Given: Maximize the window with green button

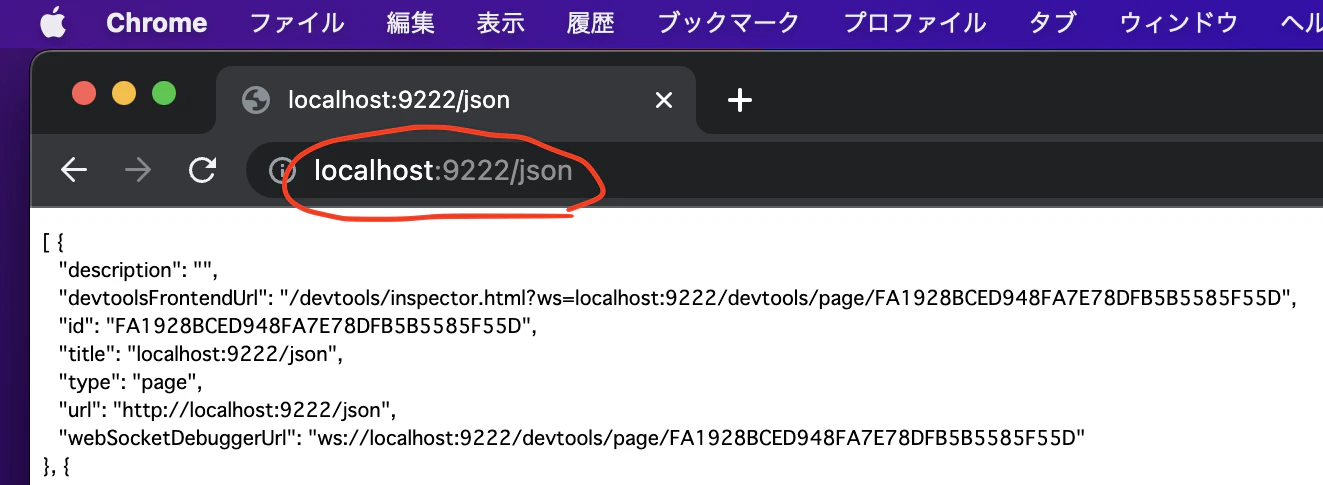Looking at the screenshot, I should click(164, 94).
